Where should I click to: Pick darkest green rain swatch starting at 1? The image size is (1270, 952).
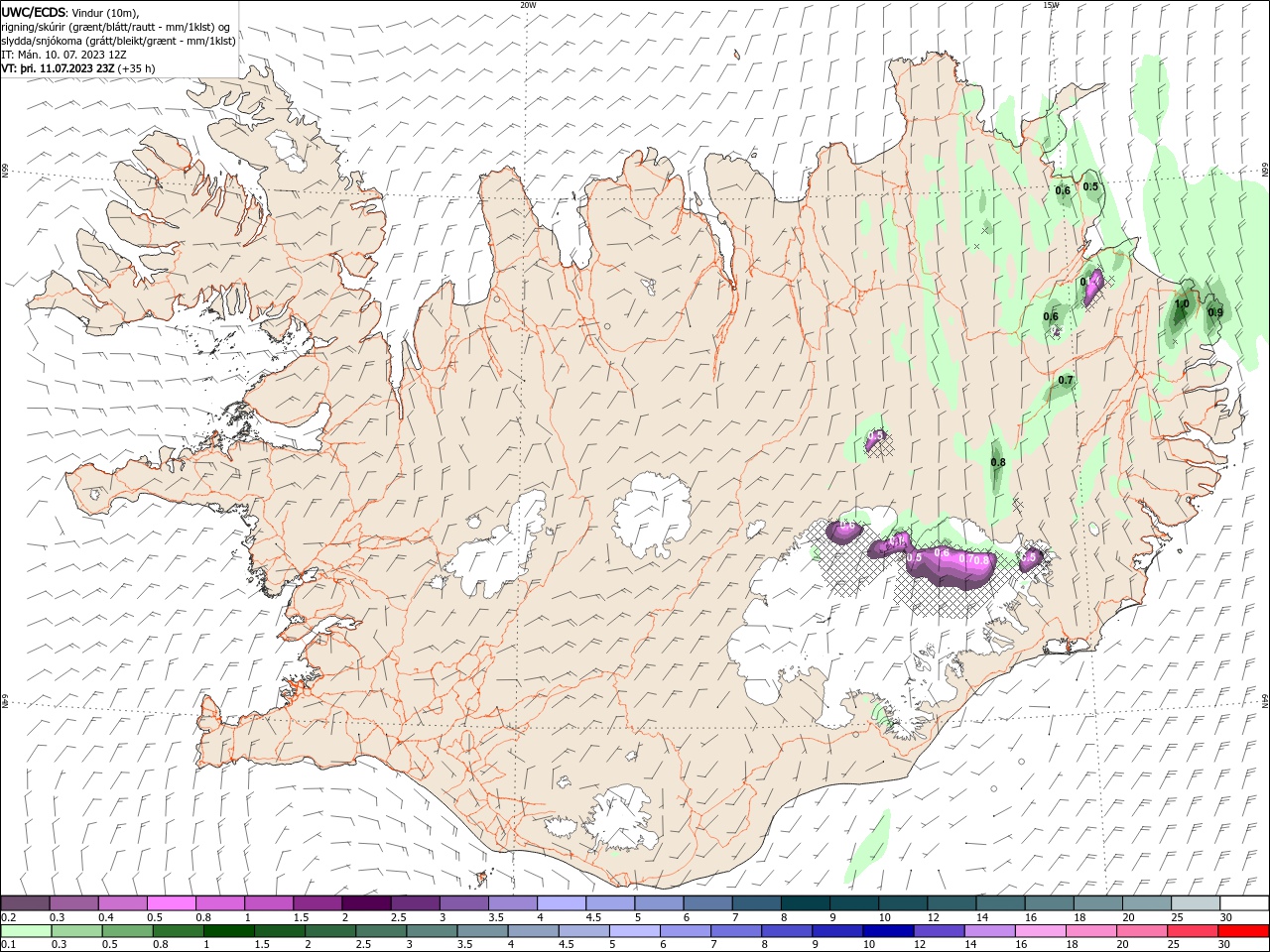point(228,931)
